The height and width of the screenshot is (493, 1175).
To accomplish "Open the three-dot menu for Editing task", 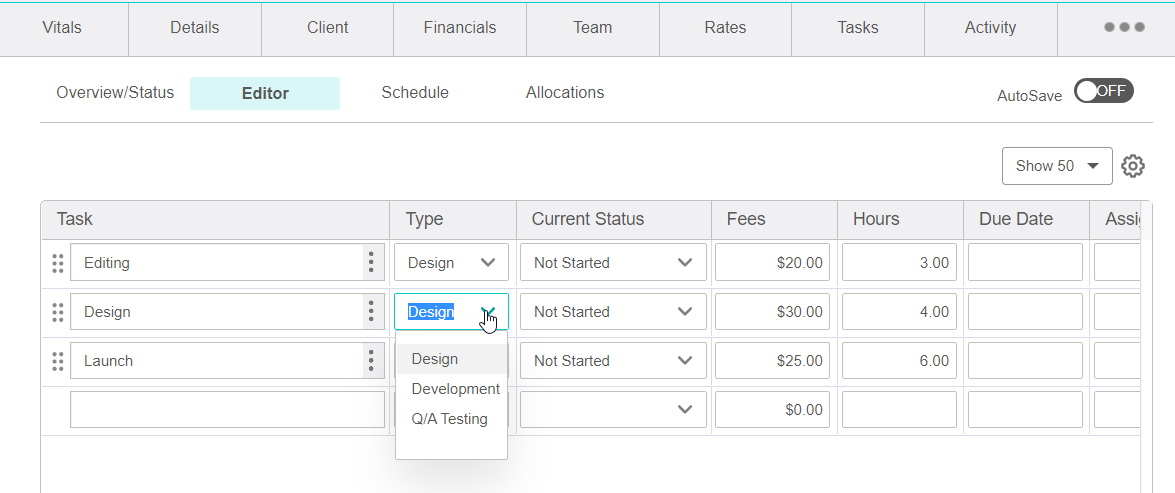I will click(371, 263).
